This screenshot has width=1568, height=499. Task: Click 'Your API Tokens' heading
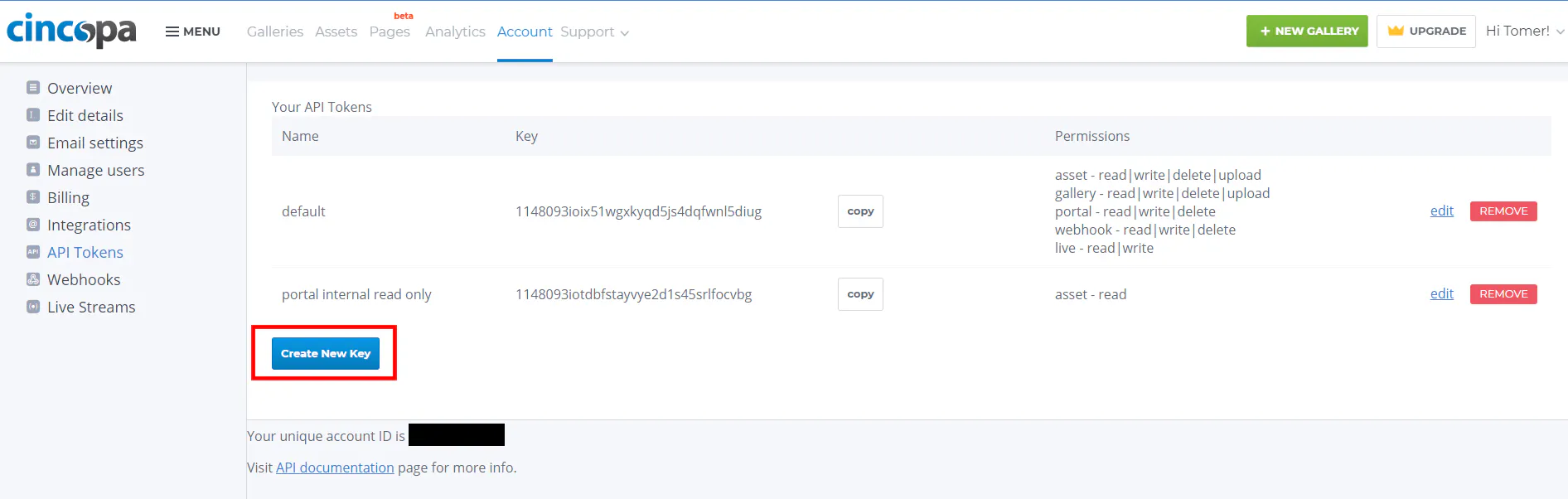[x=322, y=107]
